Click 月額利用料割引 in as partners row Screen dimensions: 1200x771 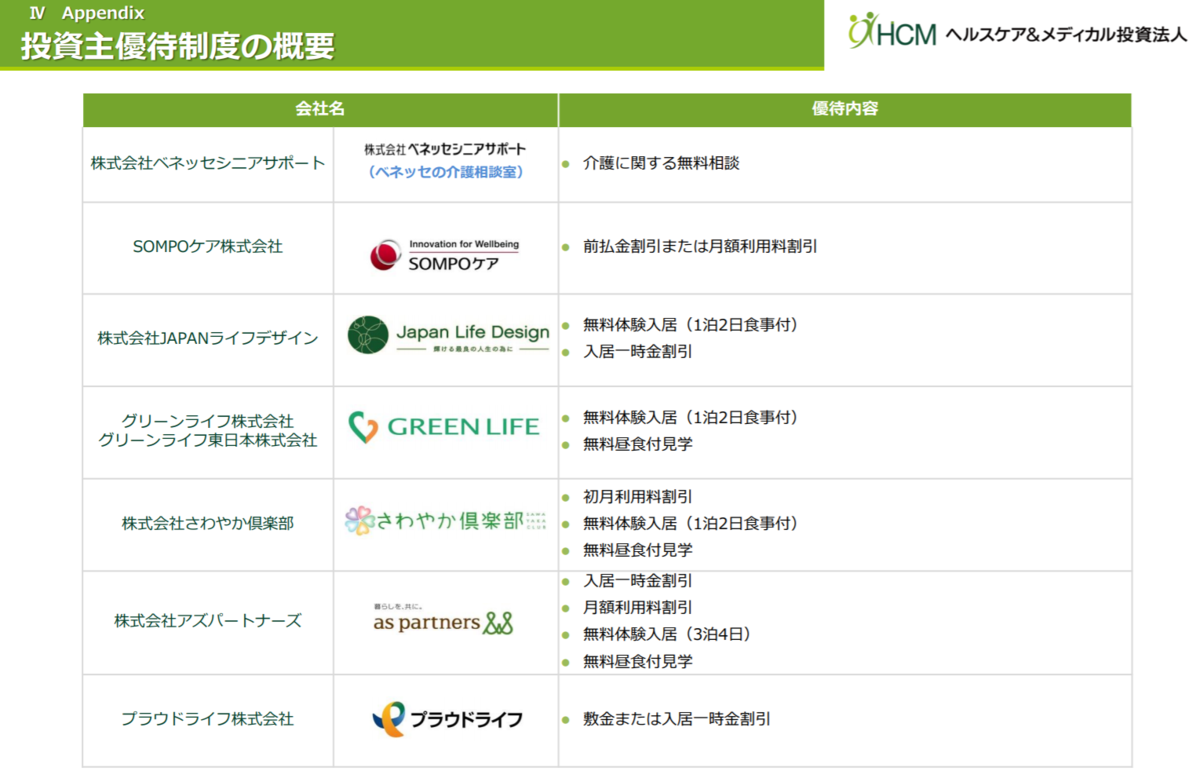pos(638,607)
